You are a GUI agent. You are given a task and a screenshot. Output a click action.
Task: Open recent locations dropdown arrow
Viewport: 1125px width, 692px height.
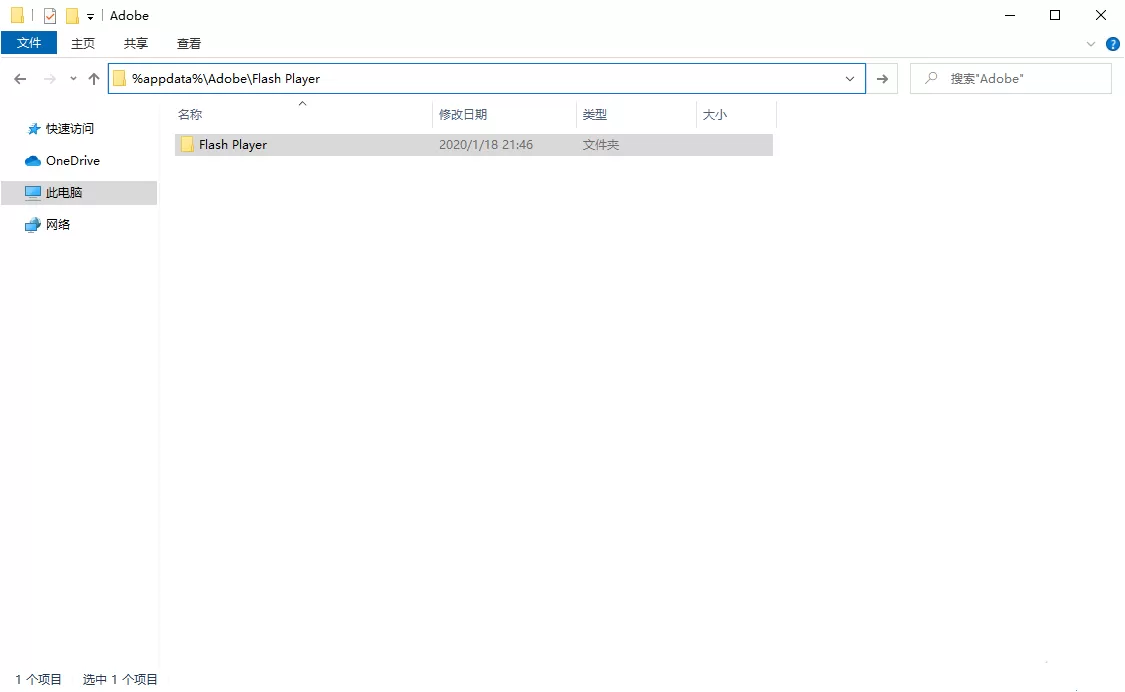click(x=73, y=79)
